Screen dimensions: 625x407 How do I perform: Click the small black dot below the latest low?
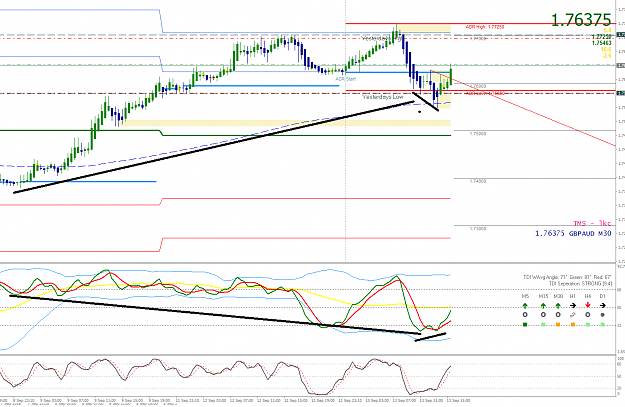coord(419,112)
